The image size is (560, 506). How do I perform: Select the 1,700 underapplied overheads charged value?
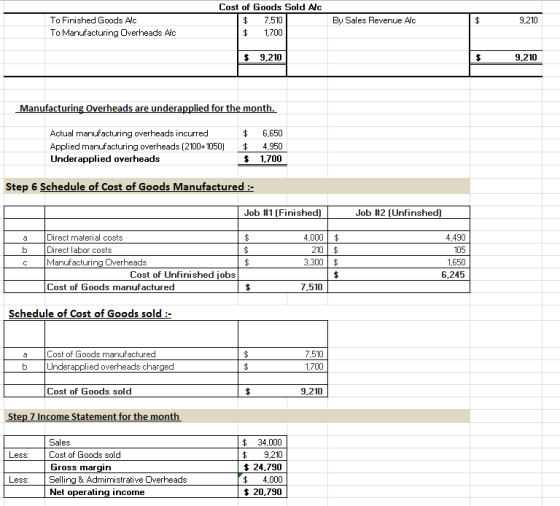(x=314, y=367)
